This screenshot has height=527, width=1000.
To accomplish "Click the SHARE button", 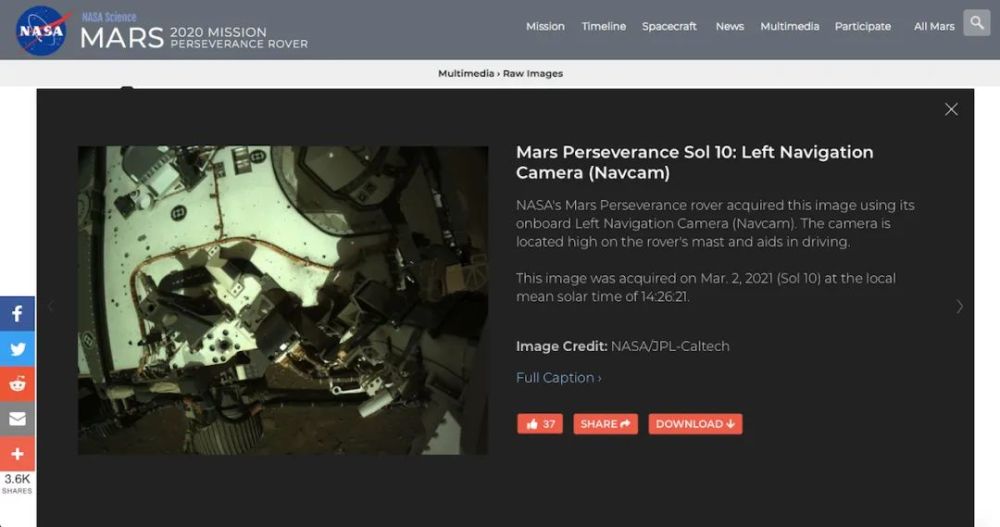I will 605,424.
